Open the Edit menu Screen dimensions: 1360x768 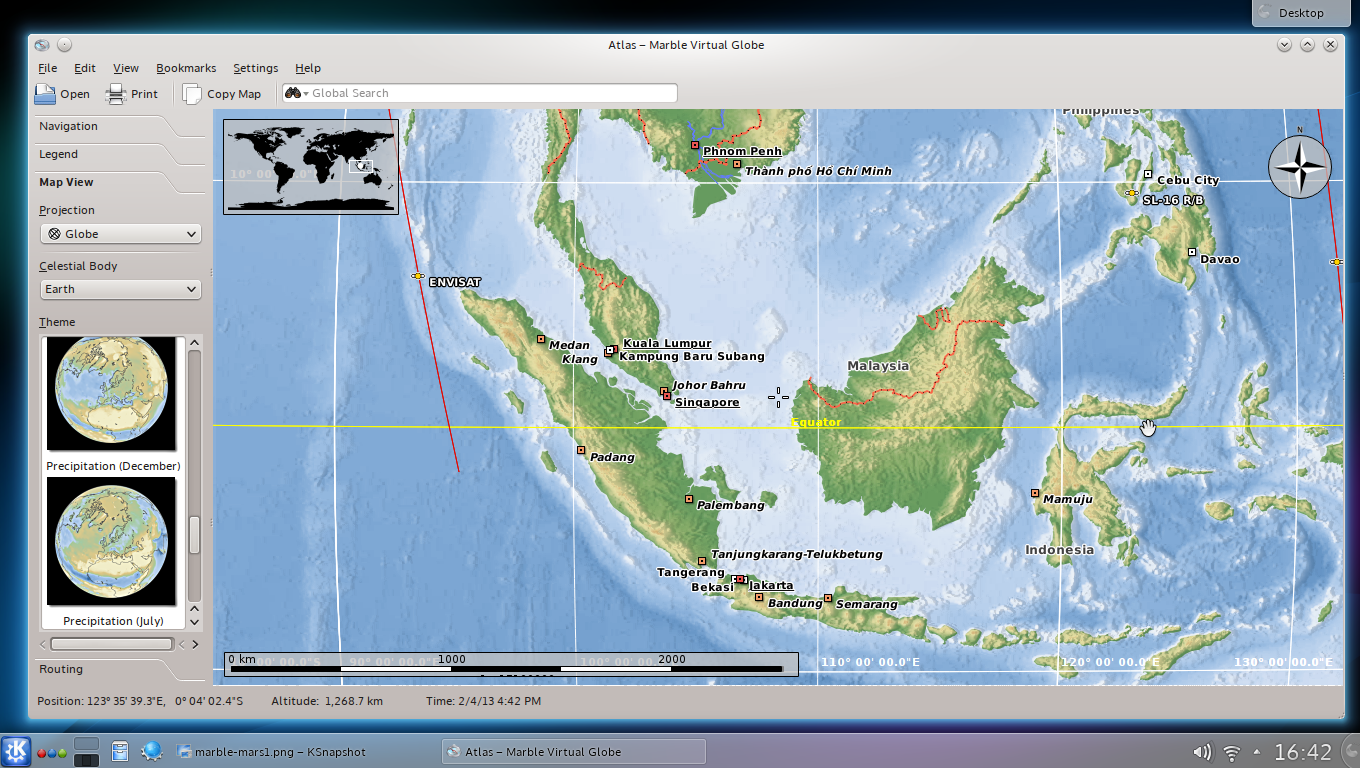tap(85, 68)
